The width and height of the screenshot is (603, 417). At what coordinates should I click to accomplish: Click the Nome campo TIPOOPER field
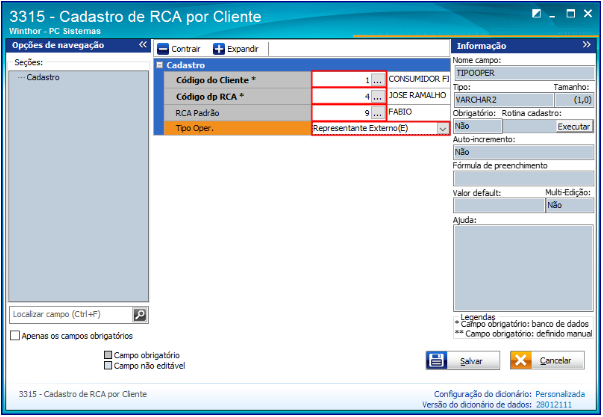(524, 73)
